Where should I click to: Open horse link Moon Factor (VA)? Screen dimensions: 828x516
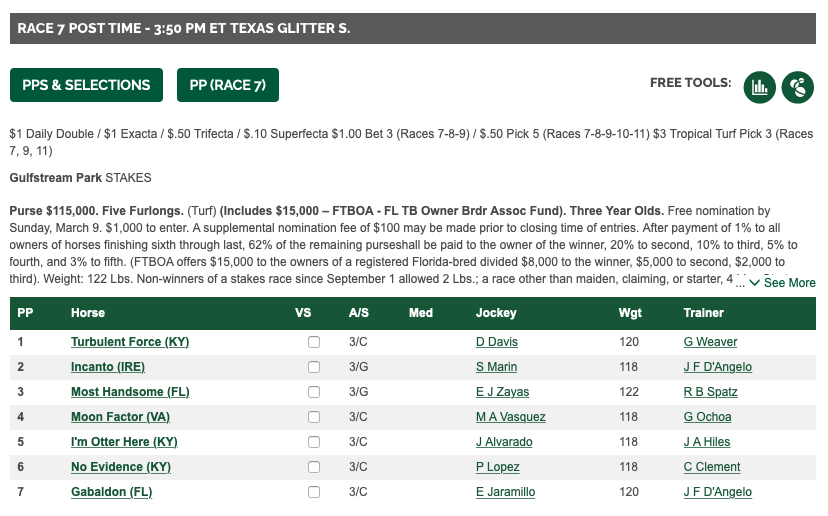(120, 417)
